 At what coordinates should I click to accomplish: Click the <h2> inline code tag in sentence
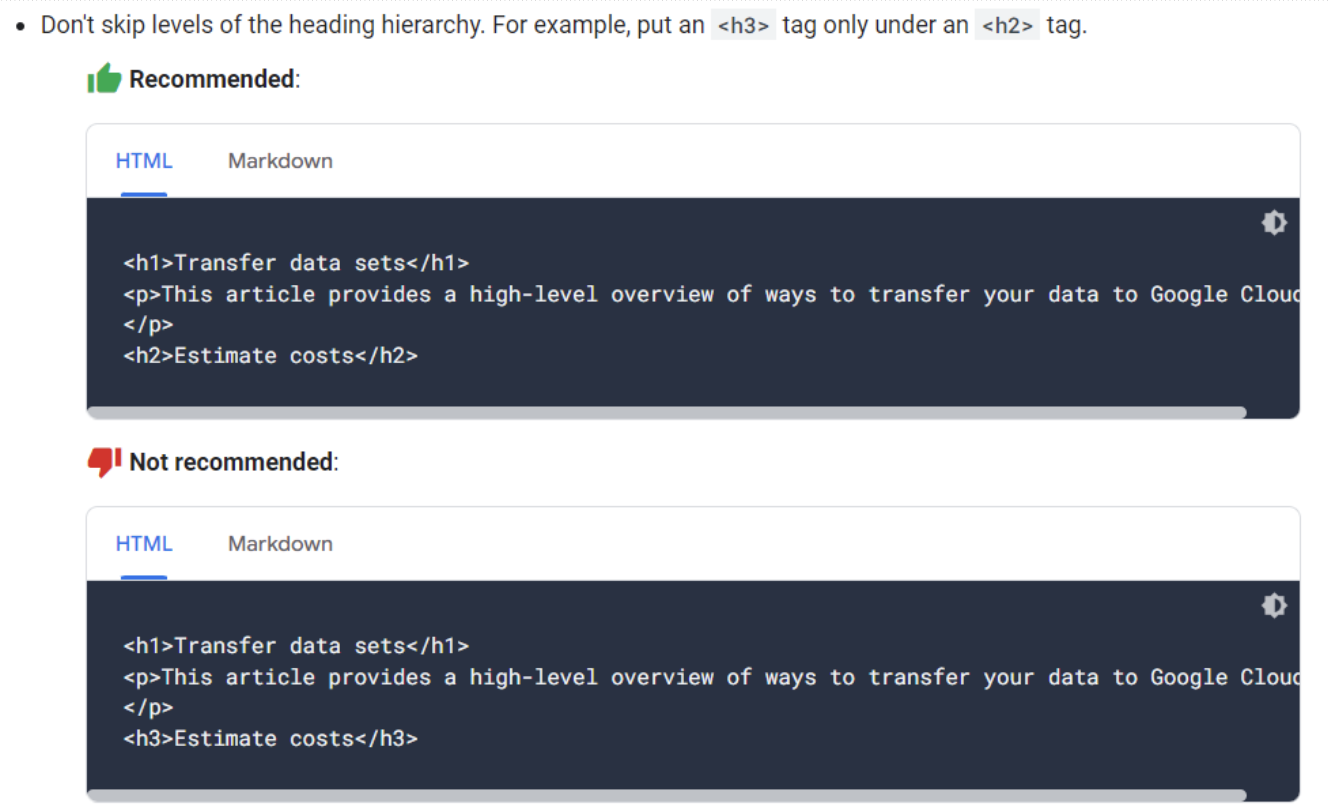[1007, 26]
